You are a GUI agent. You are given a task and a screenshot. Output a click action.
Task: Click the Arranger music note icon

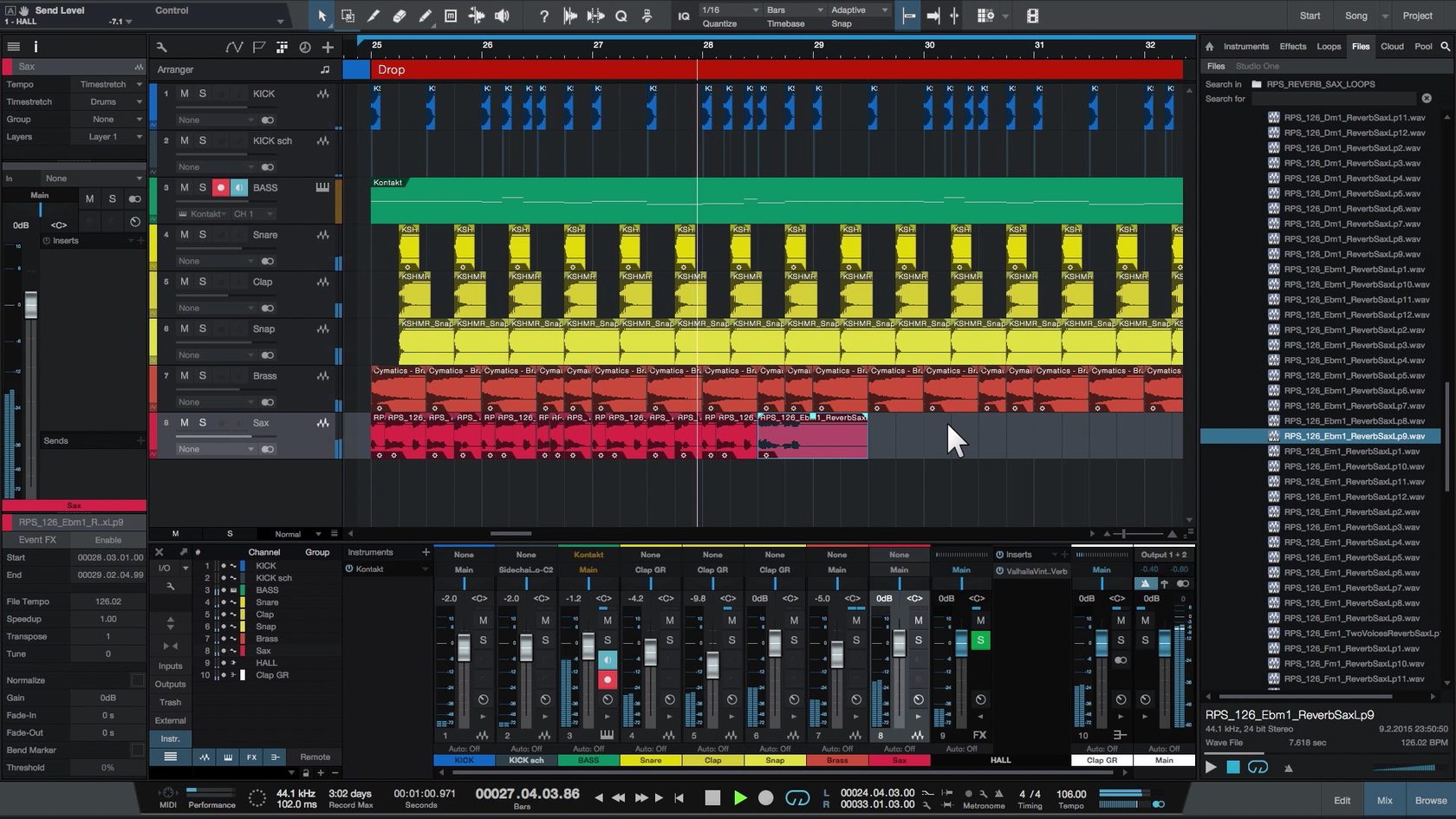[x=325, y=69]
